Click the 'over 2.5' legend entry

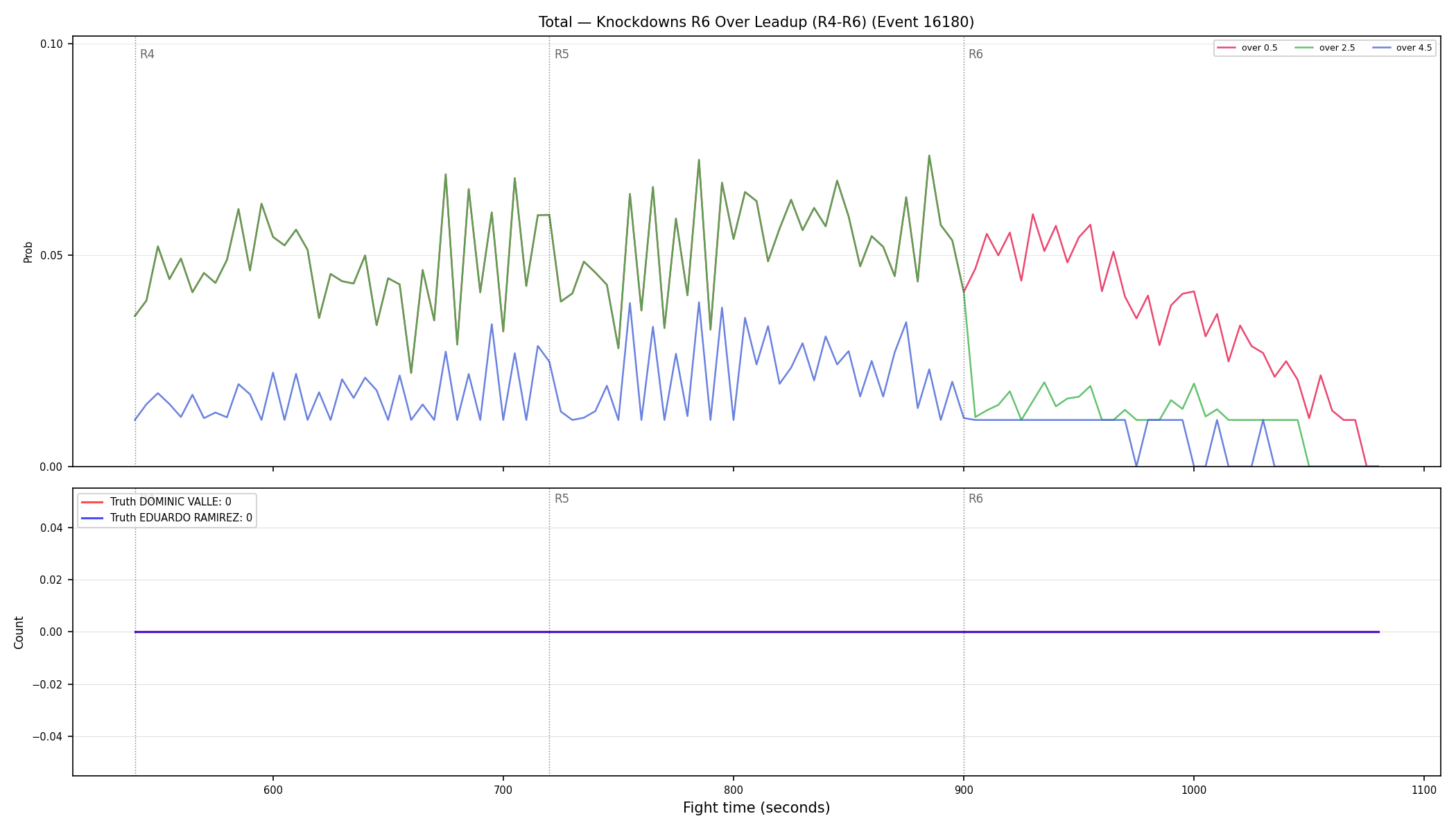[1325, 48]
